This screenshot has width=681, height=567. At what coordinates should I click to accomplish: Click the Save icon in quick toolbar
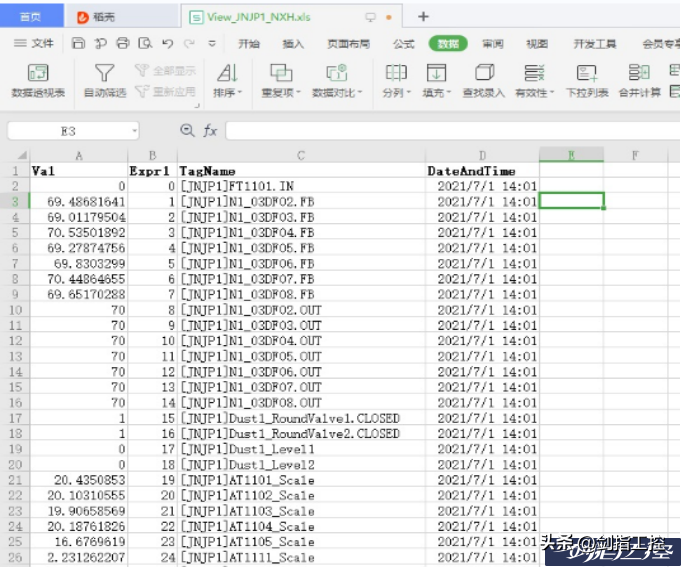pyautogui.click(x=78, y=44)
